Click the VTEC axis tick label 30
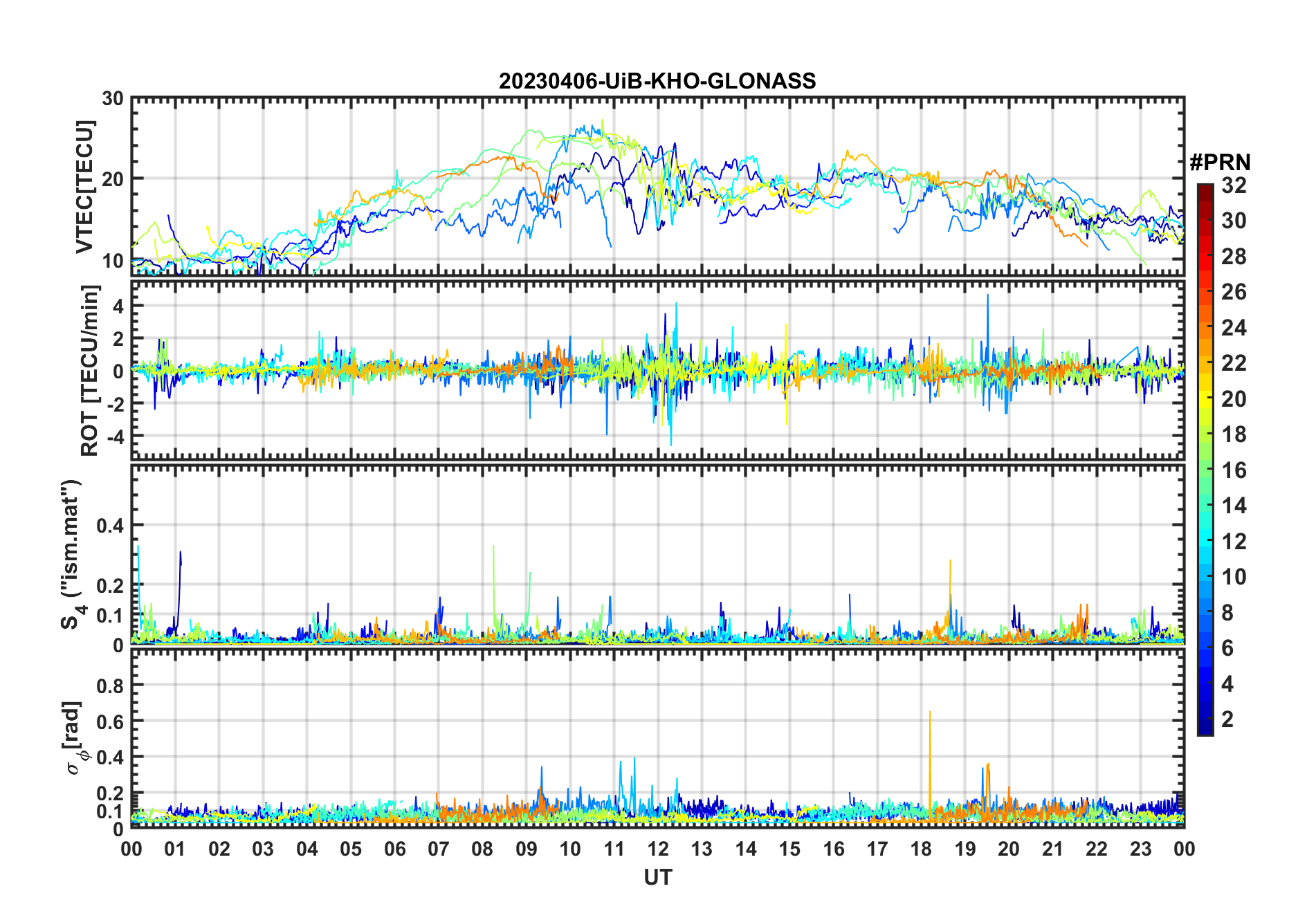This screenshot has width=1316, height=920. coord(112,99)
